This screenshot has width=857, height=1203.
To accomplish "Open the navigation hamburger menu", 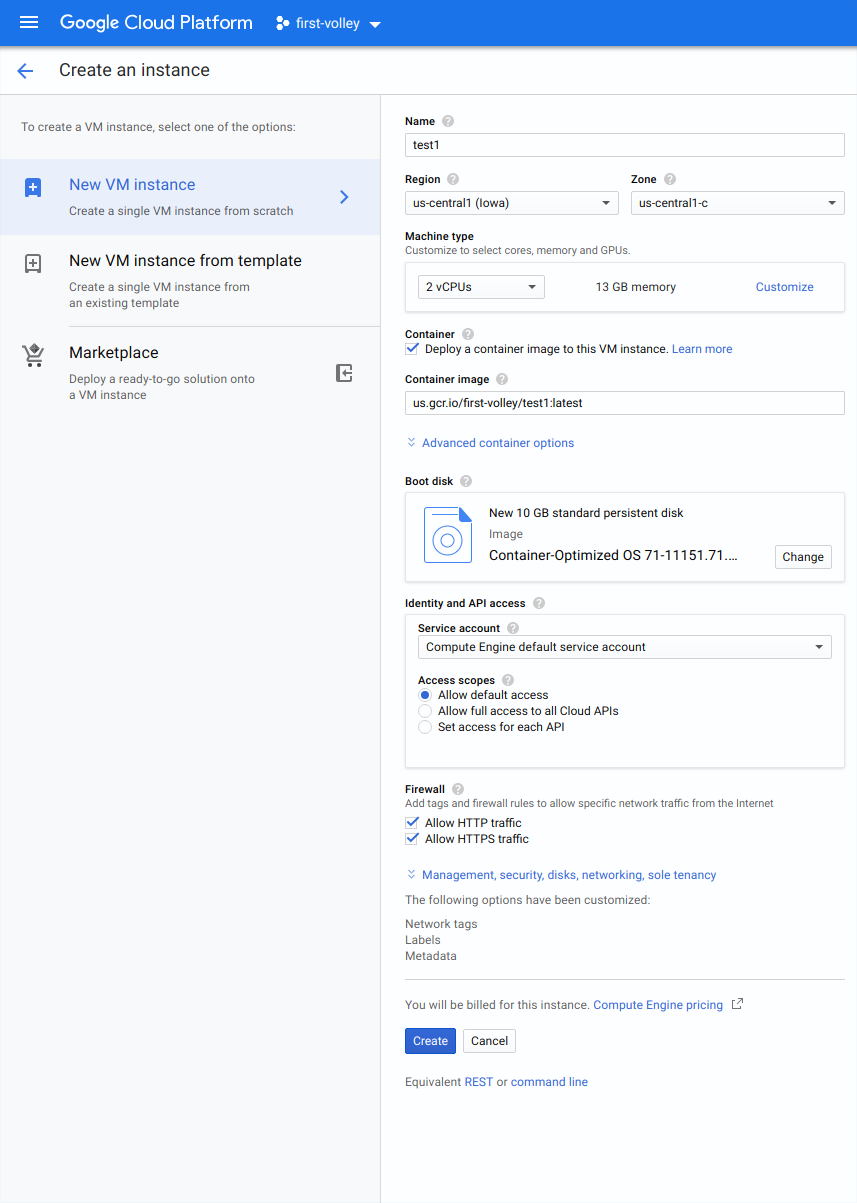I will point(28,22).
